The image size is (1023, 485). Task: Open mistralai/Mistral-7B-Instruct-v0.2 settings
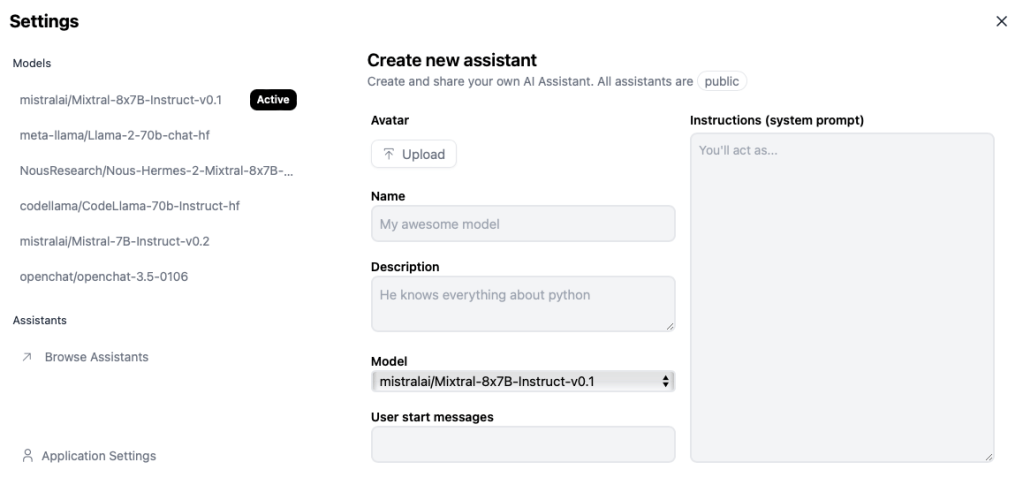tap(114, 241)
